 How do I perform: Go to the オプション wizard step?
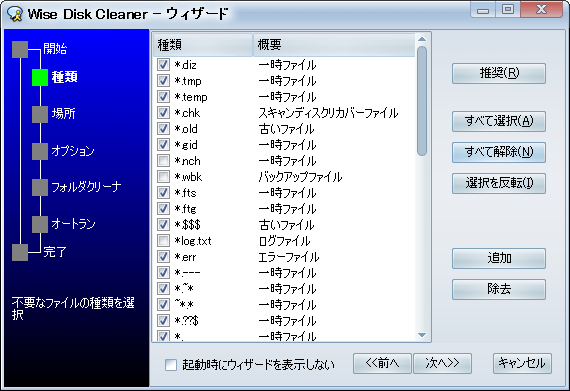click(40, 151)
